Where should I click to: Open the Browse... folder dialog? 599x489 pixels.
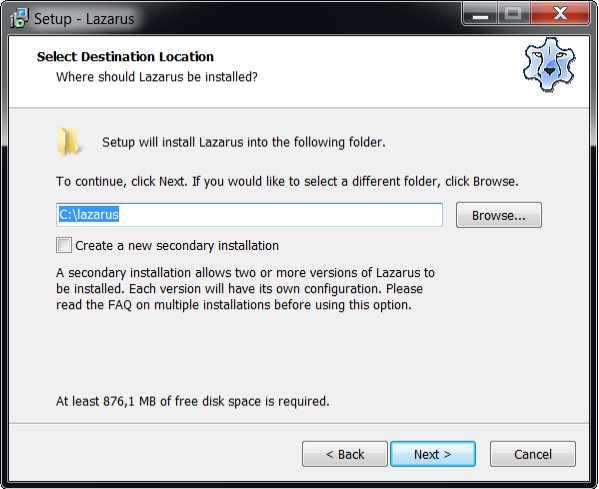click(x=499, y=215)
